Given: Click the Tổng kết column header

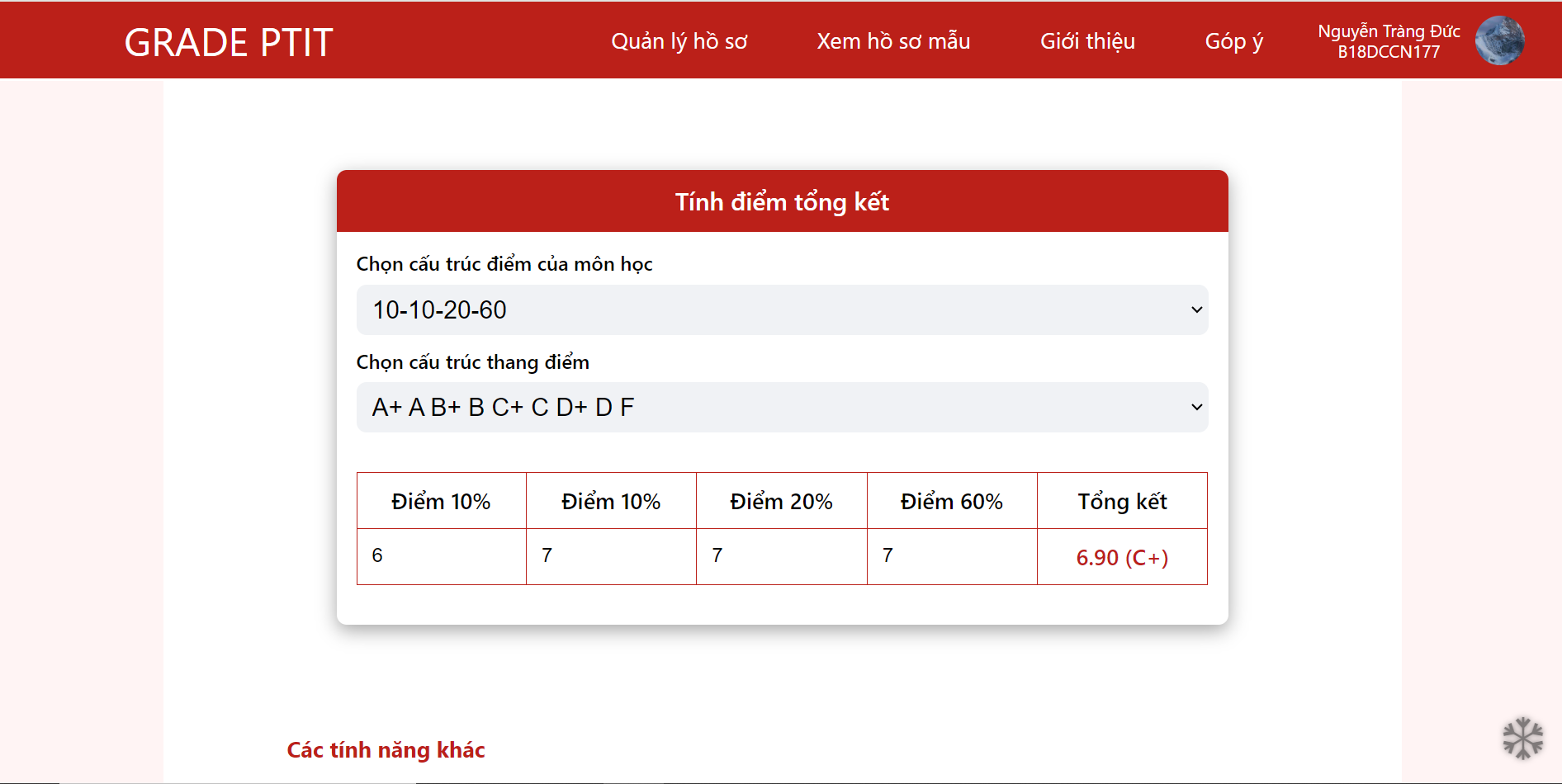Looking at the screenshot, I should click(x=1122, y=501).
